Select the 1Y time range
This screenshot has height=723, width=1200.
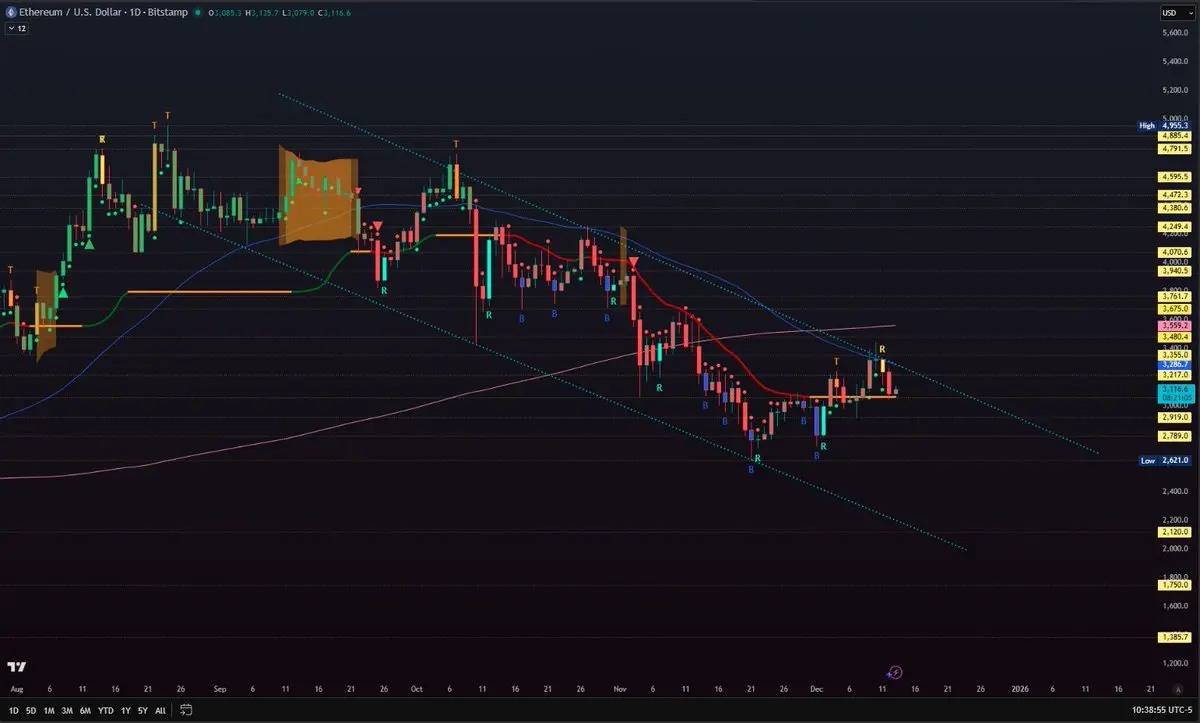[x=125, y=709]
